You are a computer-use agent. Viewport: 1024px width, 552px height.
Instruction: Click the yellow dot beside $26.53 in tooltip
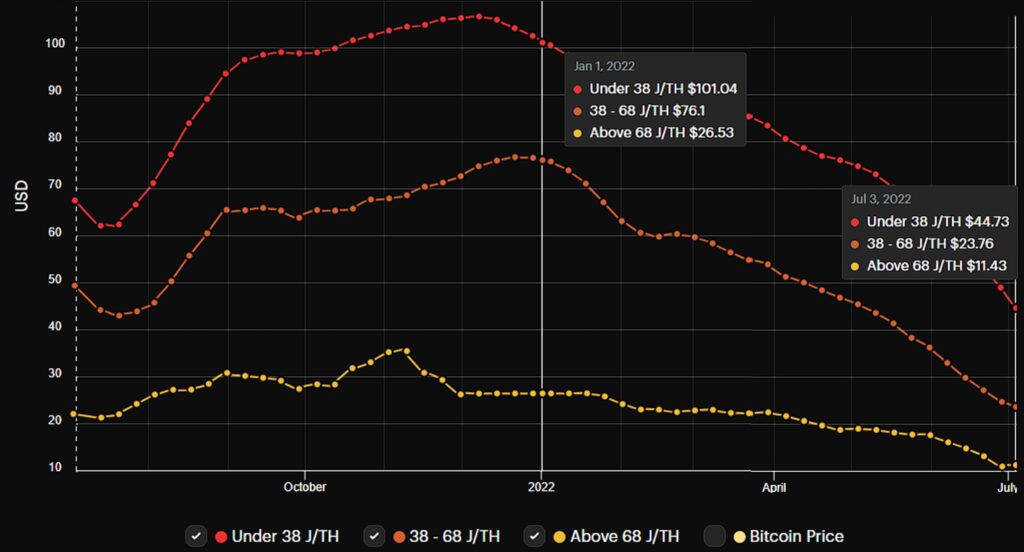(578, 133)
